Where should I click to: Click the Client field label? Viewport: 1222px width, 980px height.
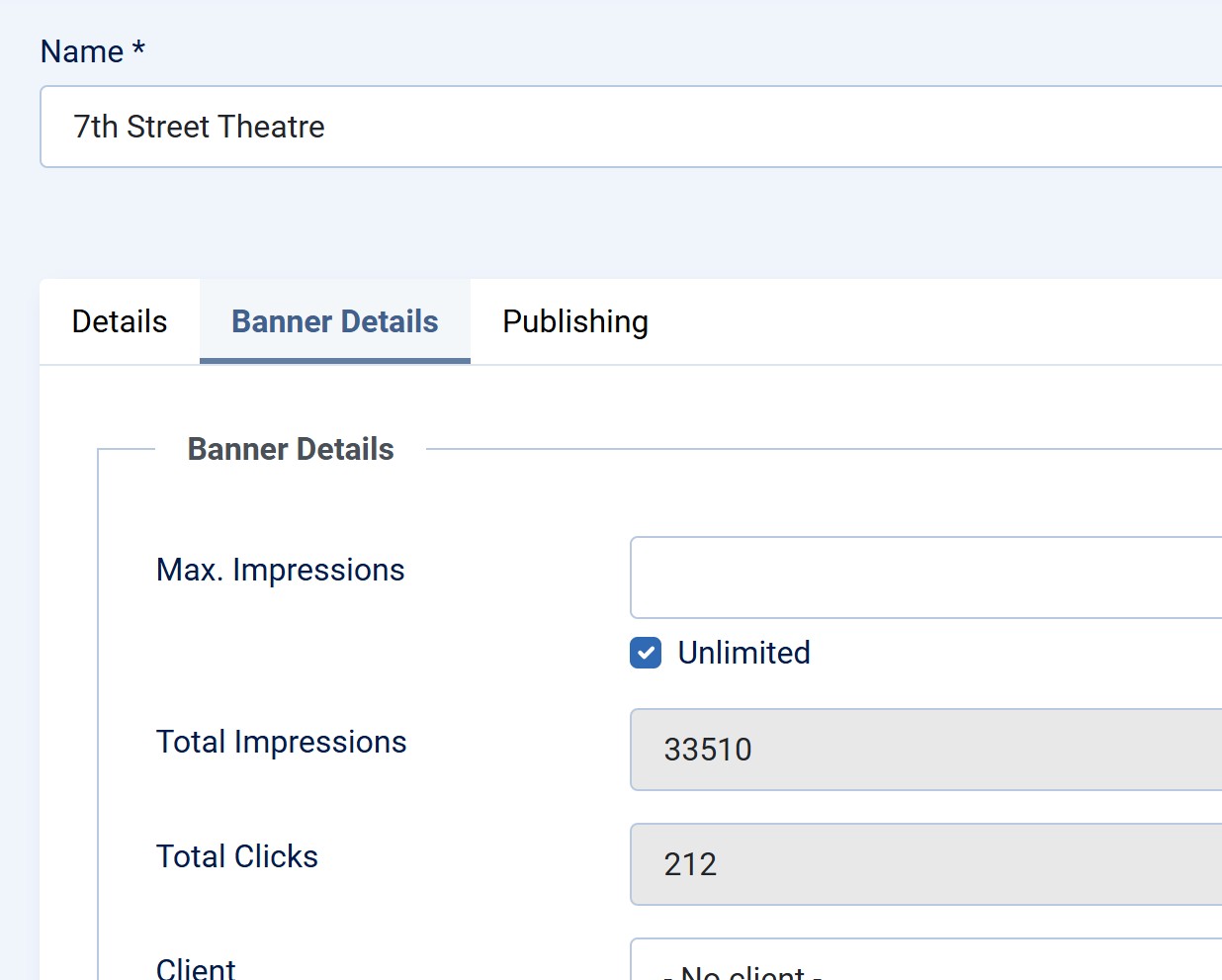coord(196,968)
